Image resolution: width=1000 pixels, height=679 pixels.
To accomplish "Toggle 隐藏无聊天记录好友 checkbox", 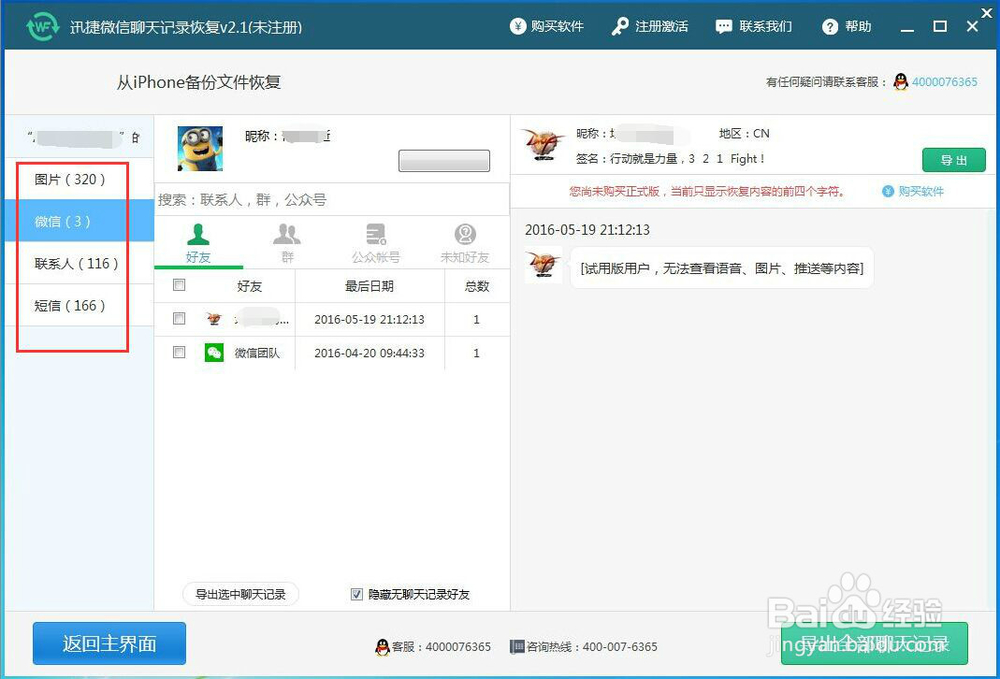I will [357, 594].
